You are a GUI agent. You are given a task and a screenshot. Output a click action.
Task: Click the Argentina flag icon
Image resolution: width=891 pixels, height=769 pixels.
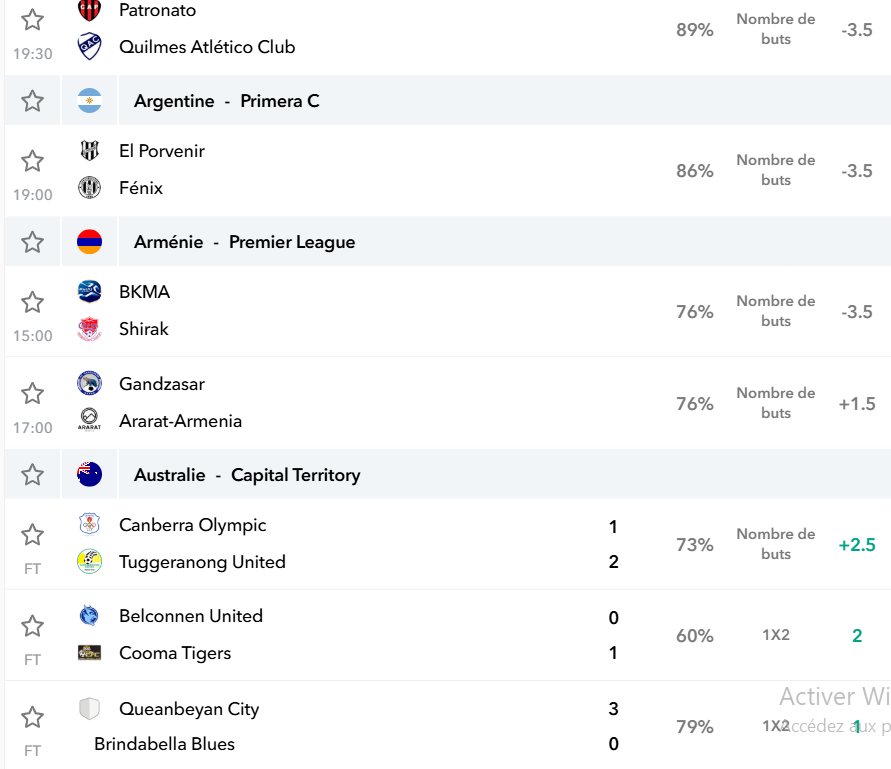[x=89, y=101]
